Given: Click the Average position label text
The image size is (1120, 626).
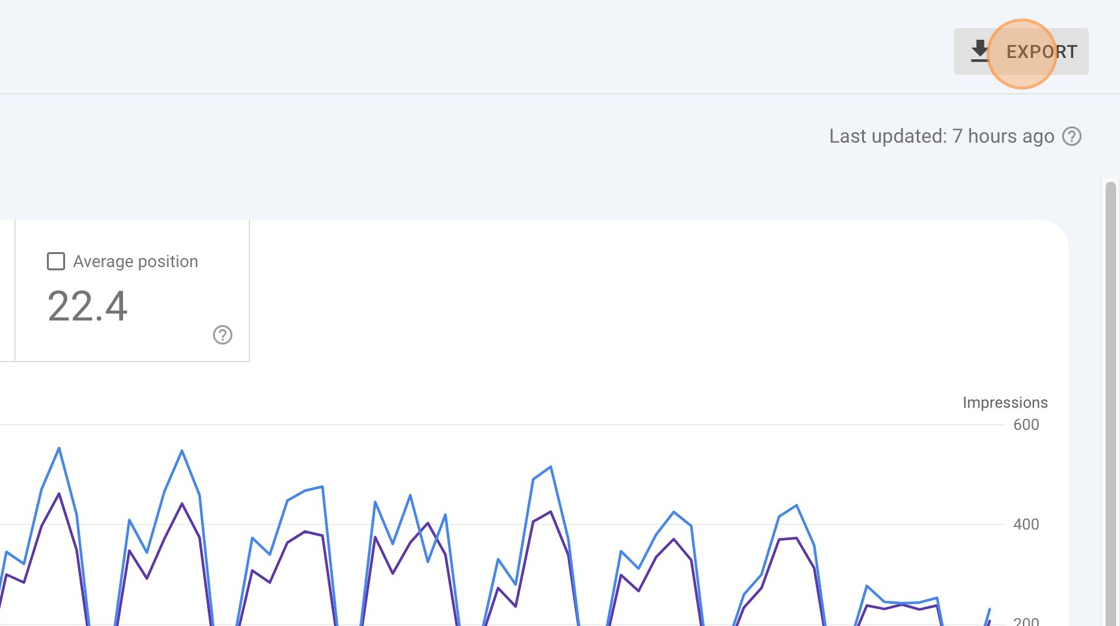Looking at the screenshot, I should point(136,262).
